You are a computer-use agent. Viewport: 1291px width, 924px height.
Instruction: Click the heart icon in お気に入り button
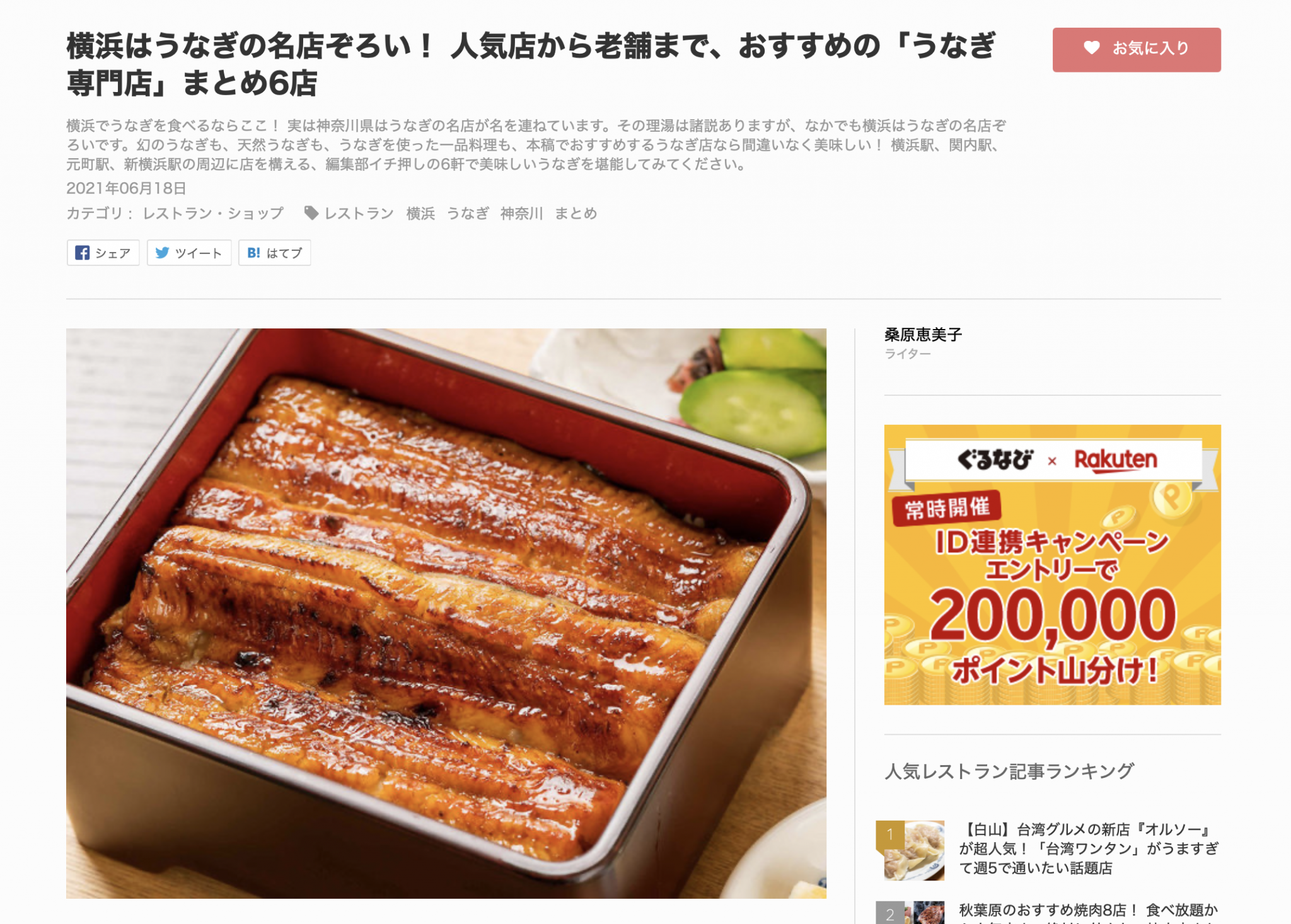tap(1091, 48)
